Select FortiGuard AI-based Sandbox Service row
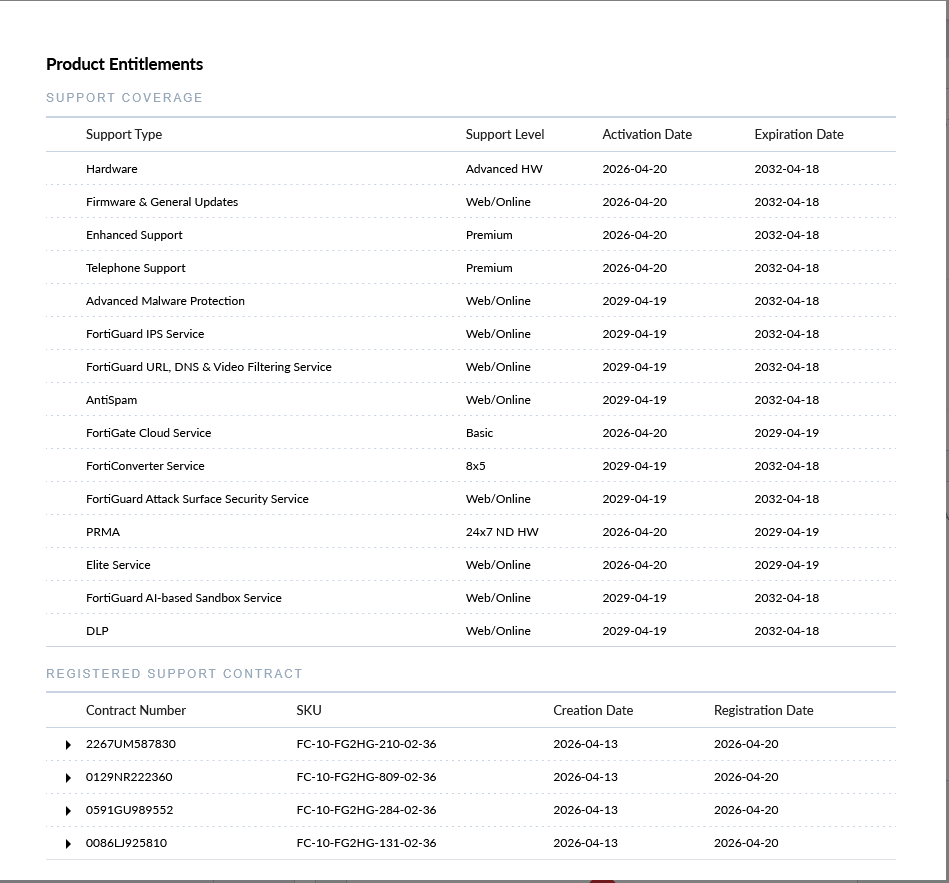The image size is (949, 883). point(471,597)
